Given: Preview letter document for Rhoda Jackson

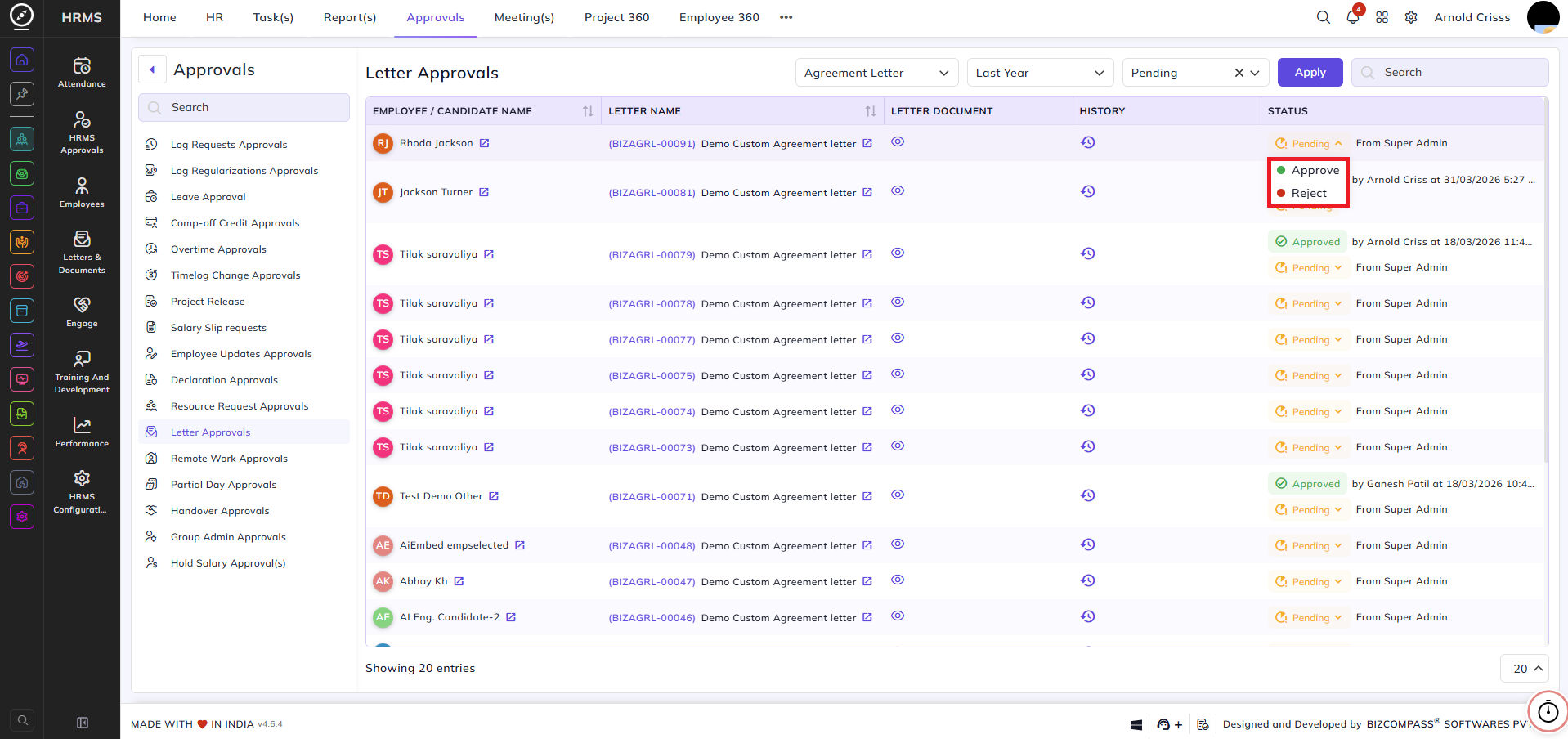Looking at the screenshot, I should [x=898, y=141].
